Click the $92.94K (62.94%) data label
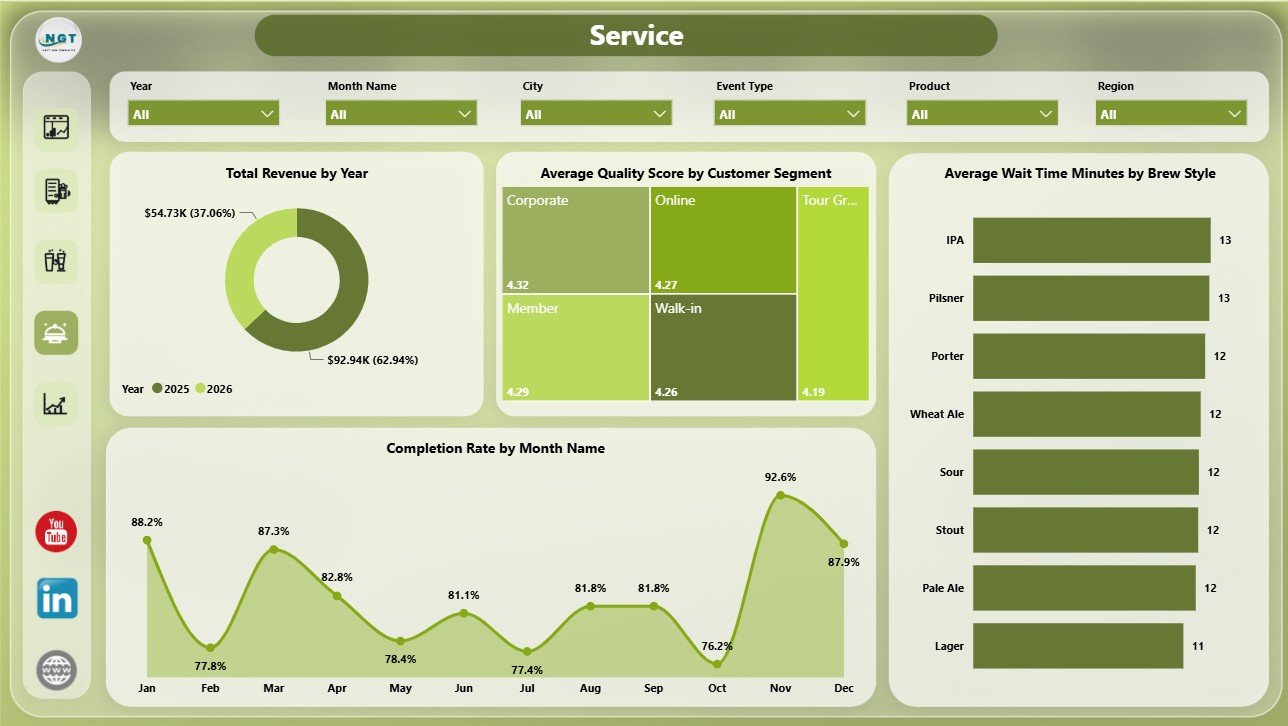Viewport: 1288px width, 726px height. coord(373,359)
